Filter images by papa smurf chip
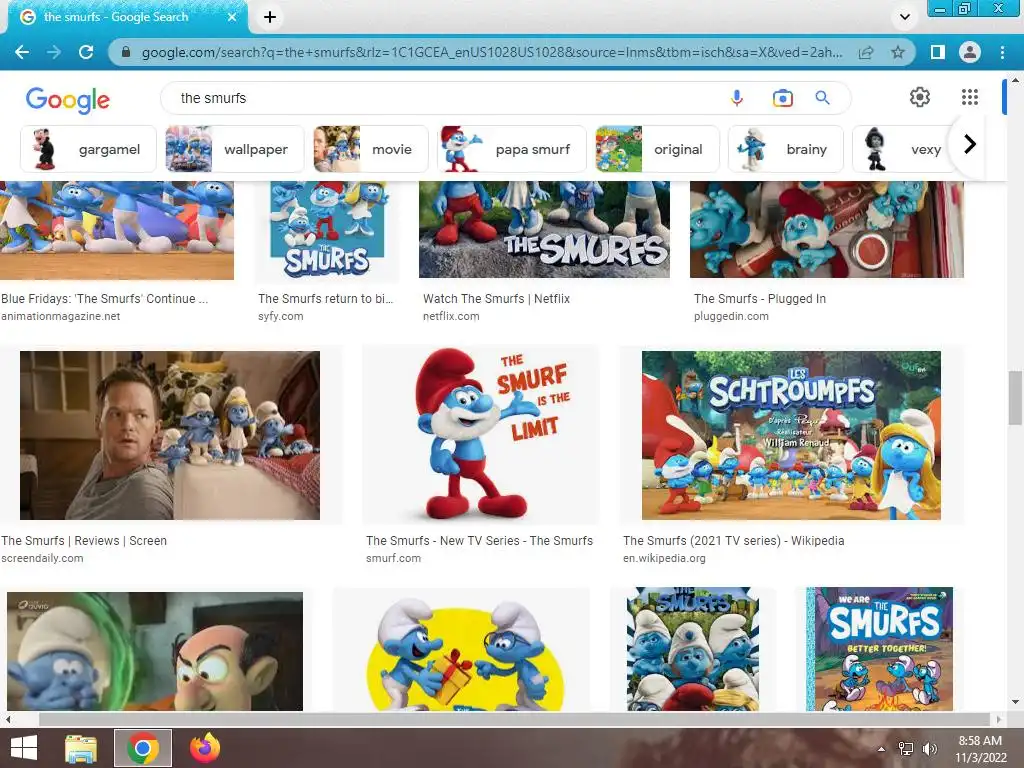Viewport: 1024px width, 768px height. 512,149
